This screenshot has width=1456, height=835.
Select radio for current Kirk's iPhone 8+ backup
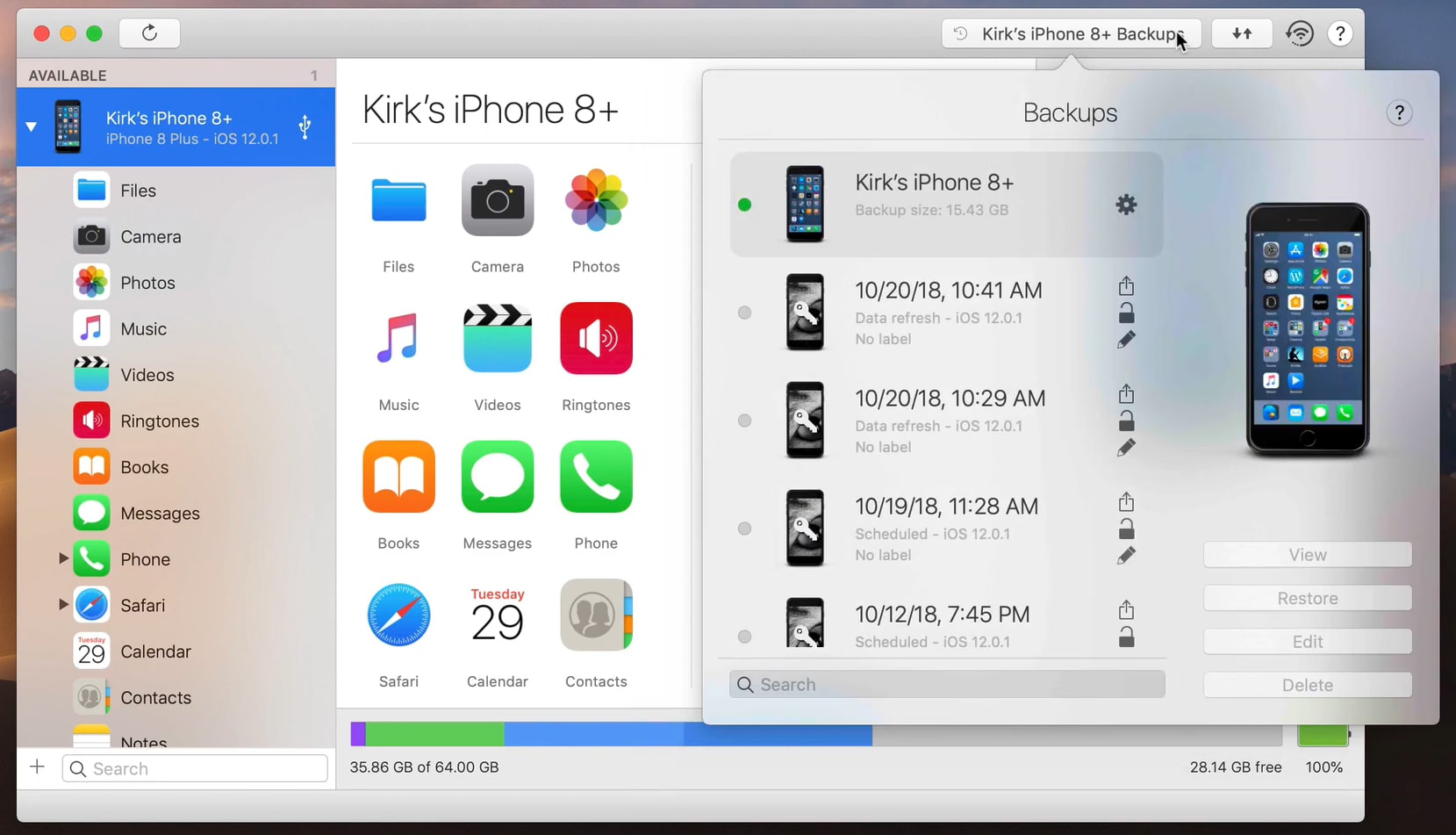pyautogui.click(x=744, y=205)
